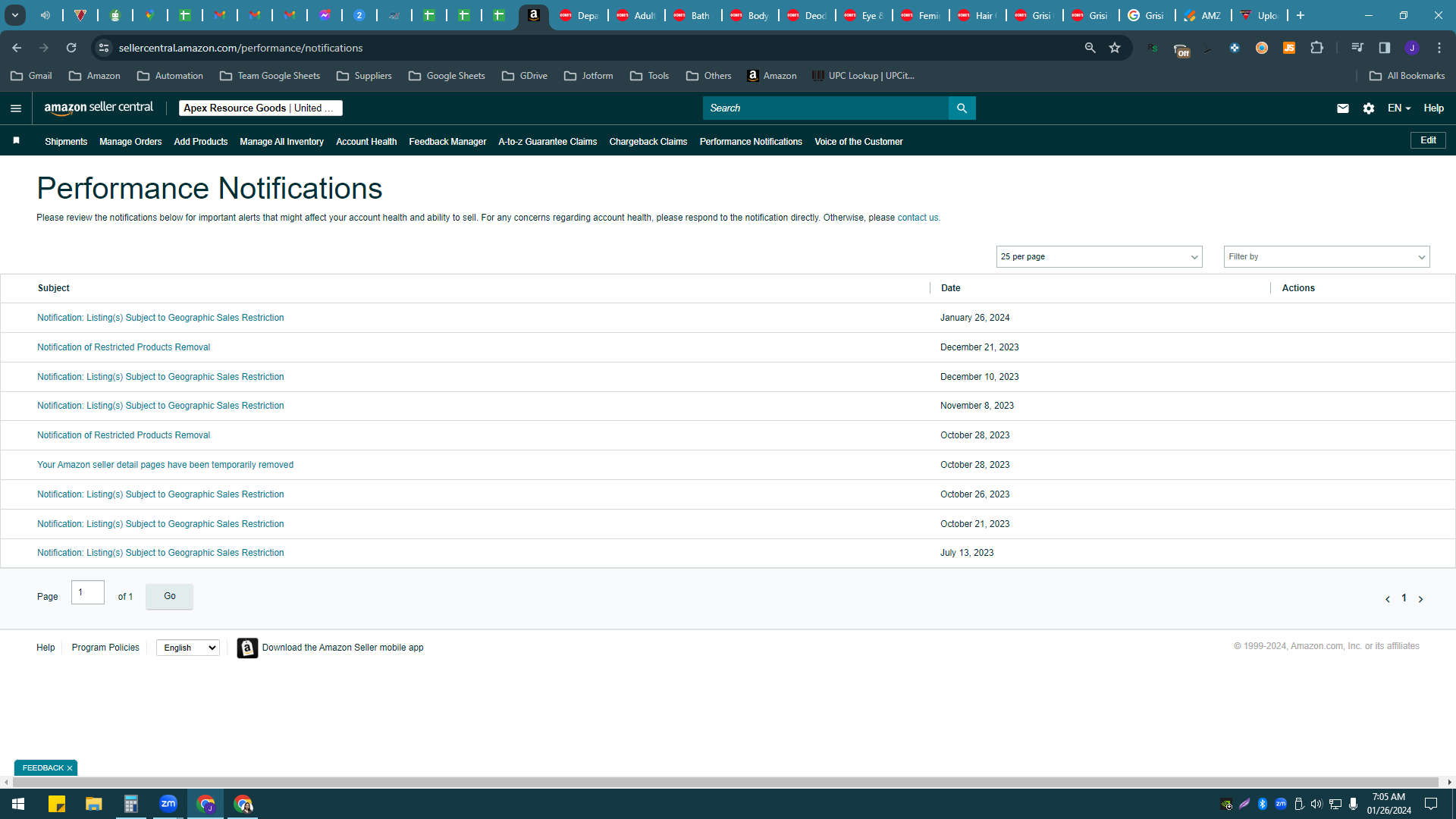Open 'Your Amazon seller detail pages' notification

pyautogui.click(x=165, y=465)
